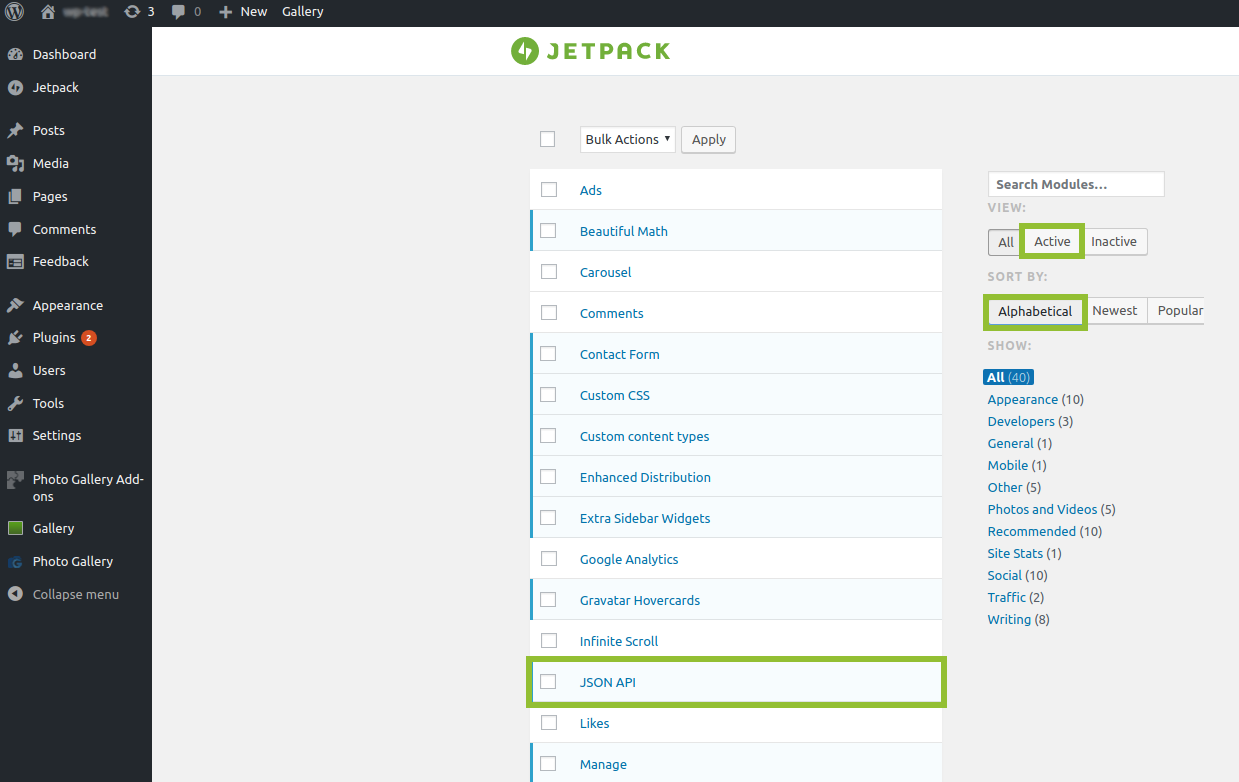The width and height of the screenshot is (1239, 782).
Task: Click the plus New icon
Action: (x=225, y=12)
